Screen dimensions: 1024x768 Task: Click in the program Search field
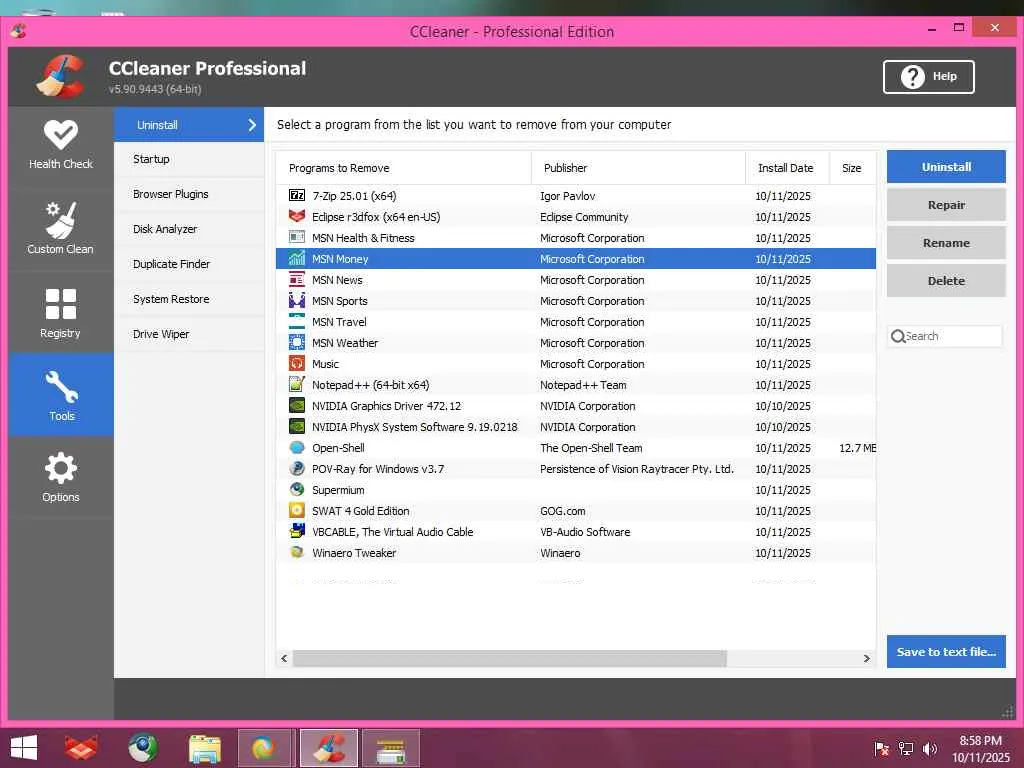[944, 336]
